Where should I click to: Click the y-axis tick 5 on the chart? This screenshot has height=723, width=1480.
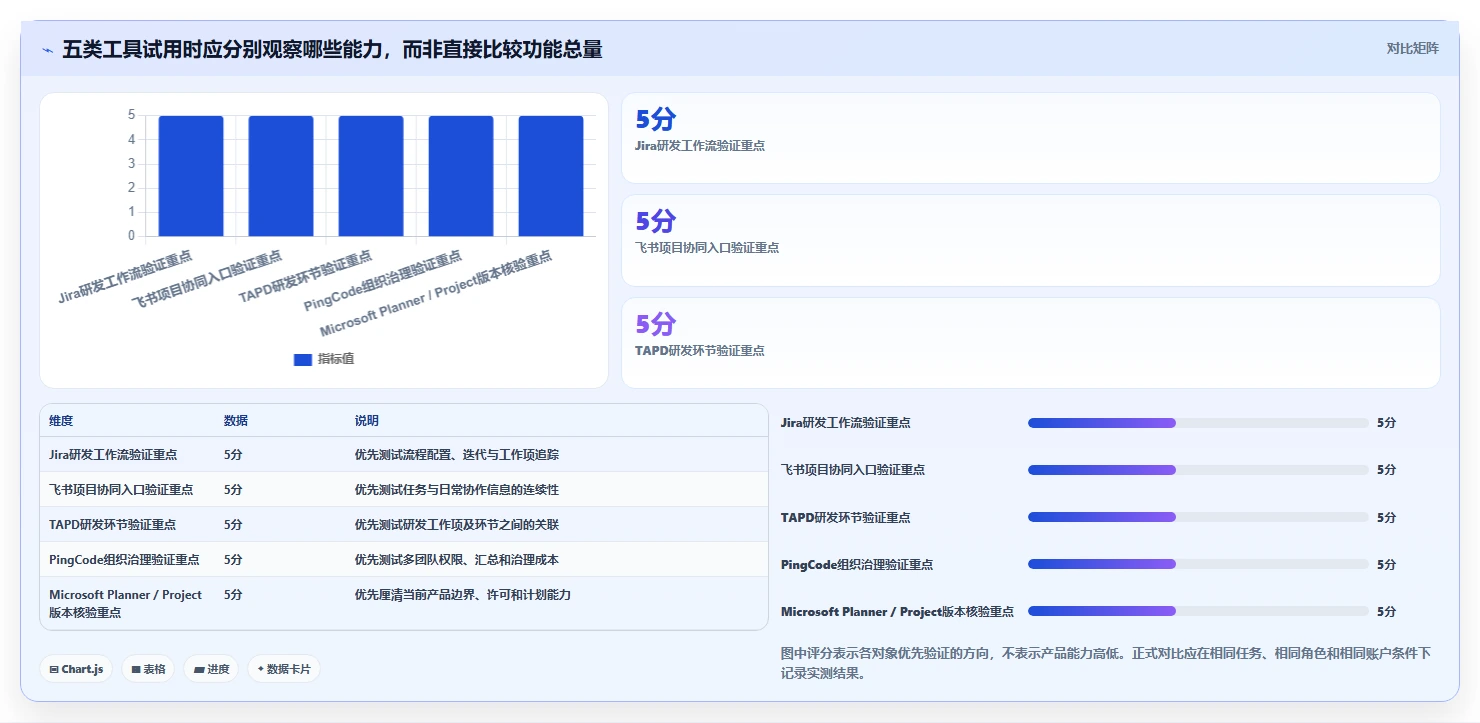point(131,115)
